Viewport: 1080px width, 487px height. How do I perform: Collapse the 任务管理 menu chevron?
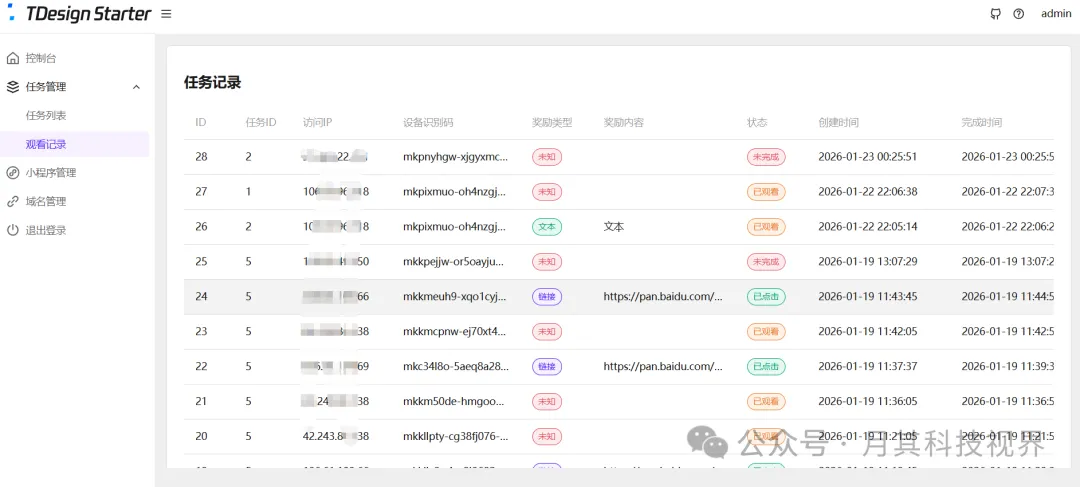136,87
